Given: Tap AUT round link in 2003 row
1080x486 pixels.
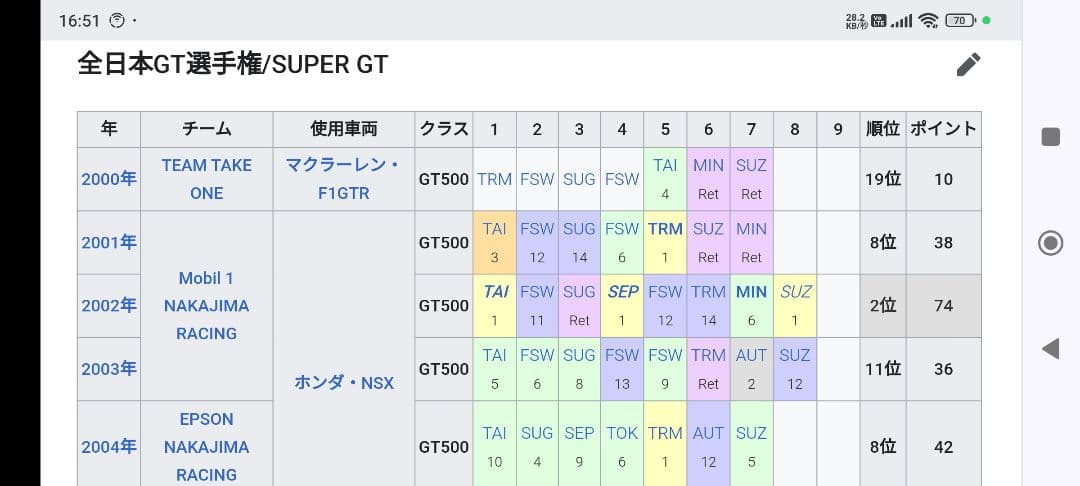Looking at the screenshot, I should click(751, 355).
